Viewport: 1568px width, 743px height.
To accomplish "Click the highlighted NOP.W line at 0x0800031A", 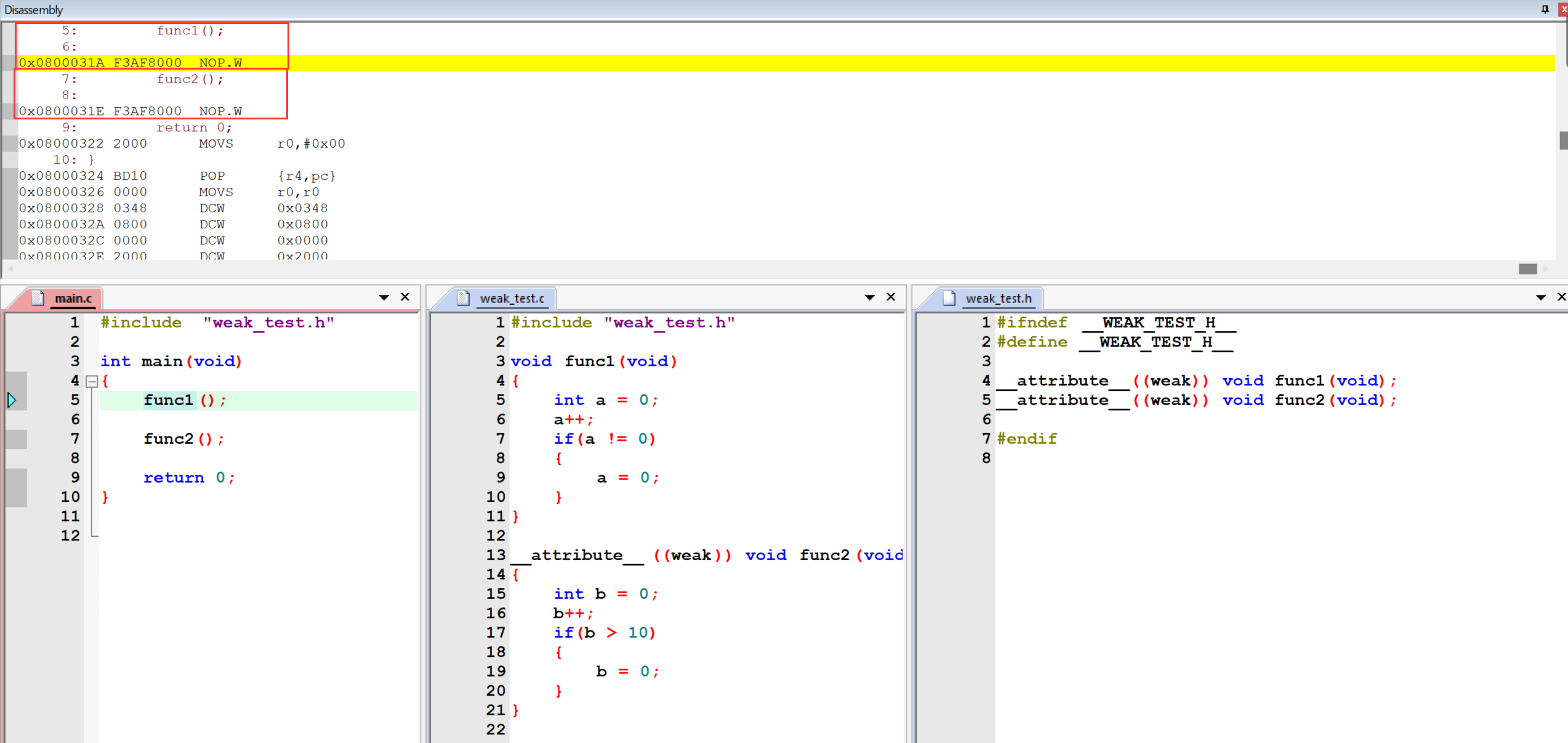I will [222, 63].
